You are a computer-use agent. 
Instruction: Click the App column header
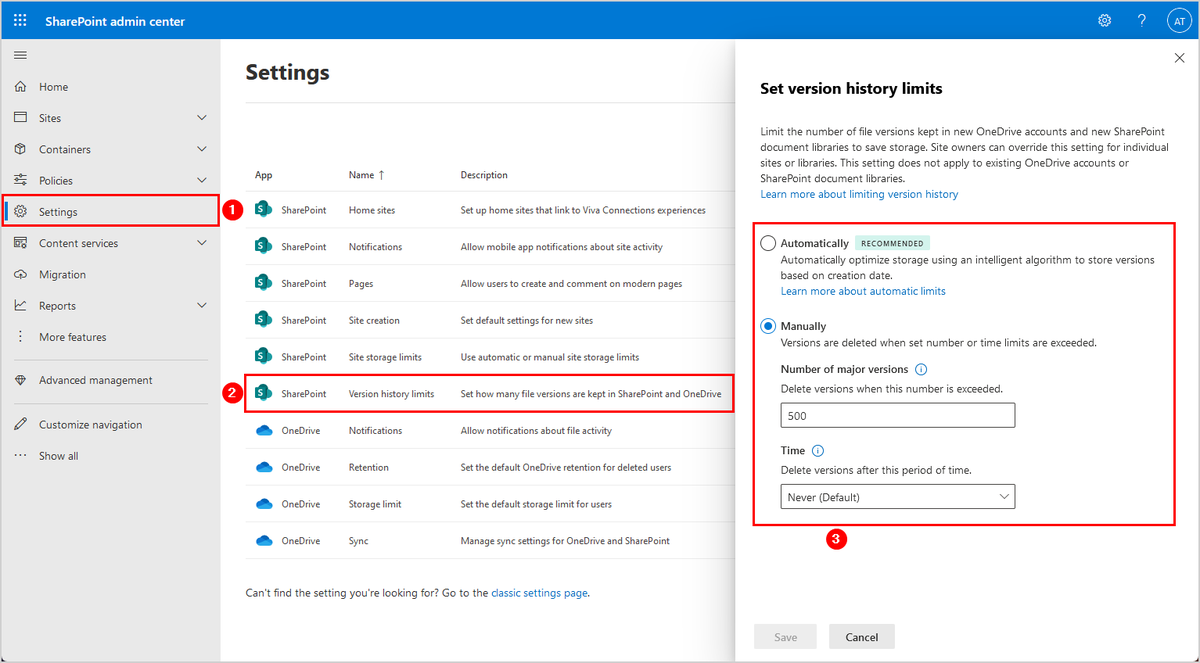[x=264, y=175]
